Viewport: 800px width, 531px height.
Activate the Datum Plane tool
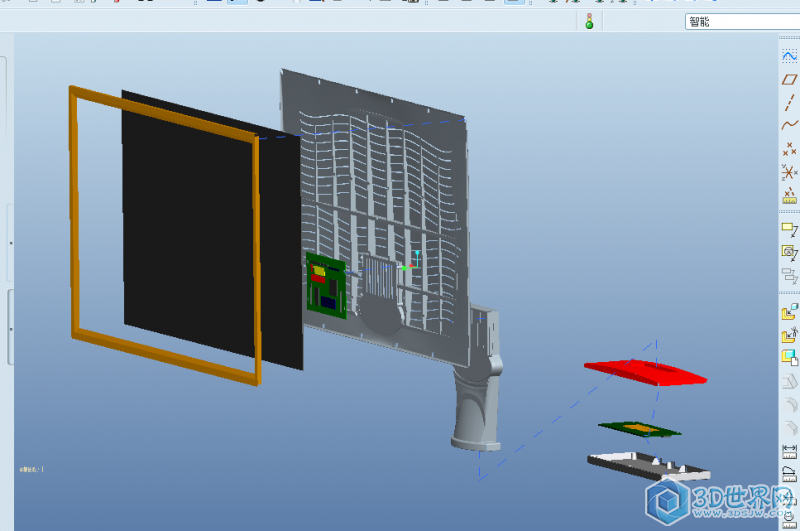[789, 79]
